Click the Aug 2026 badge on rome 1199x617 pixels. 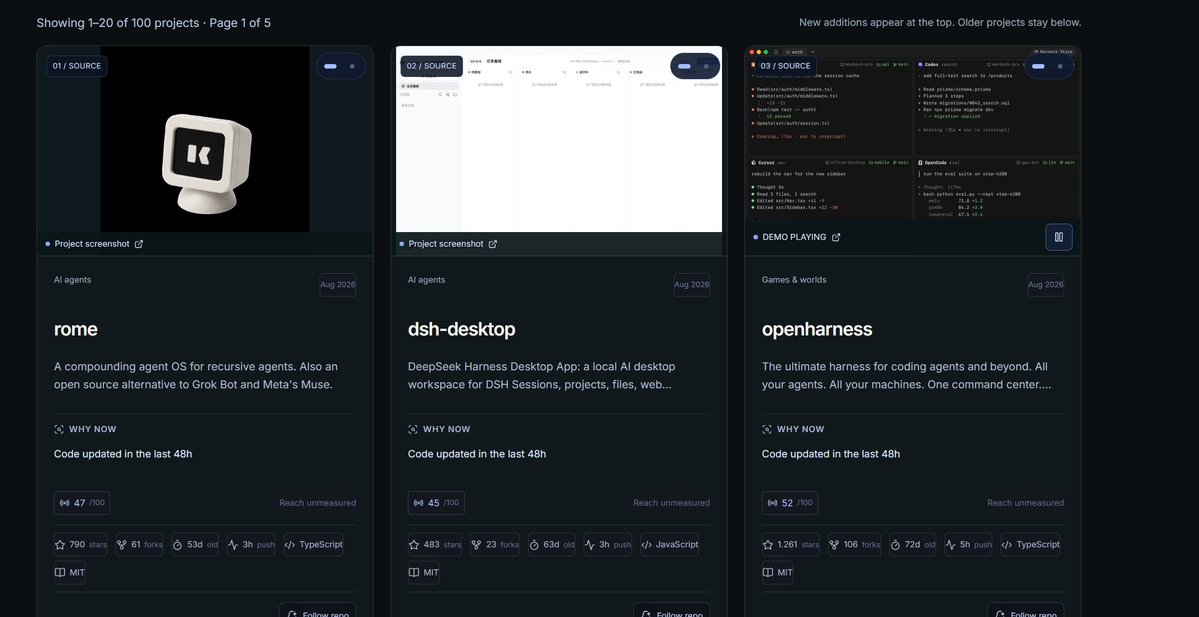[x=337, y=284]
